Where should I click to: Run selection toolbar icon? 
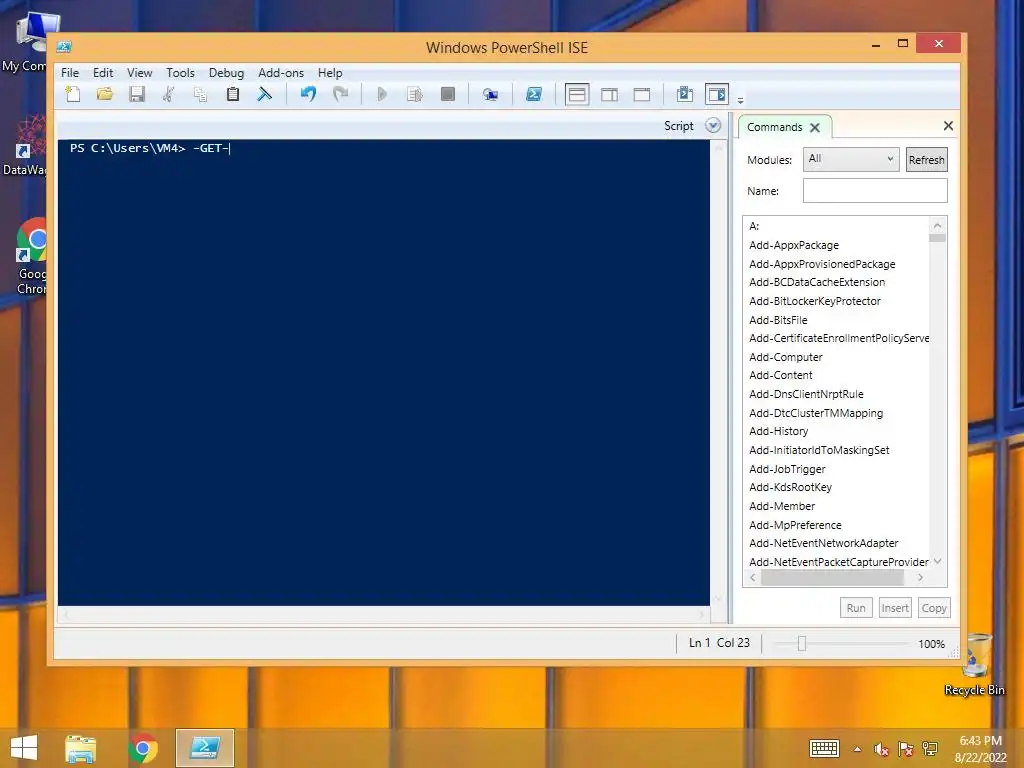(415, 94)
